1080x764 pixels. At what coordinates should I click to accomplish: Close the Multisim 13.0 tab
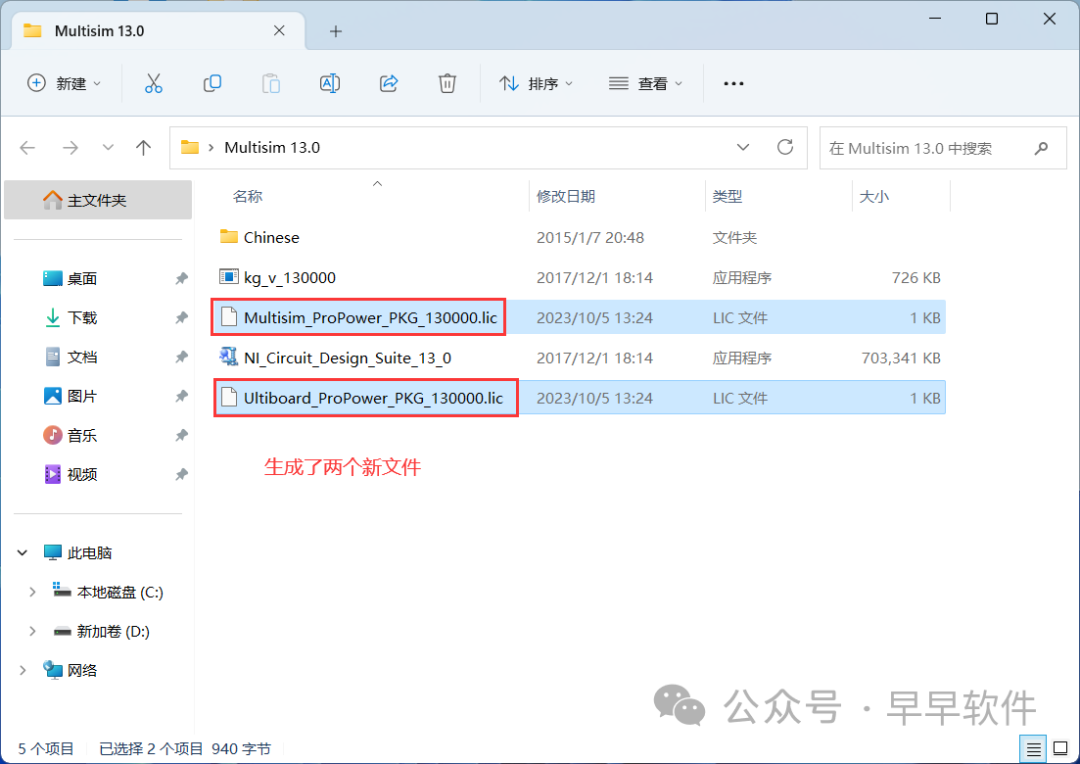(279, 30)
